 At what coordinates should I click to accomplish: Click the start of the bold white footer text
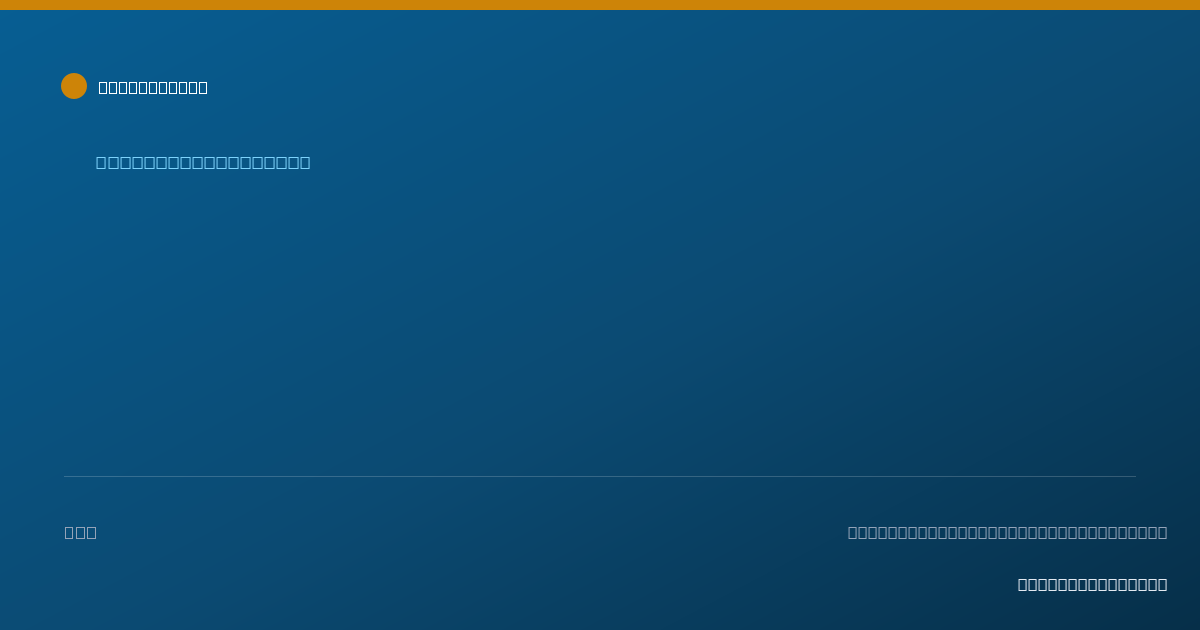[1024, 584]
